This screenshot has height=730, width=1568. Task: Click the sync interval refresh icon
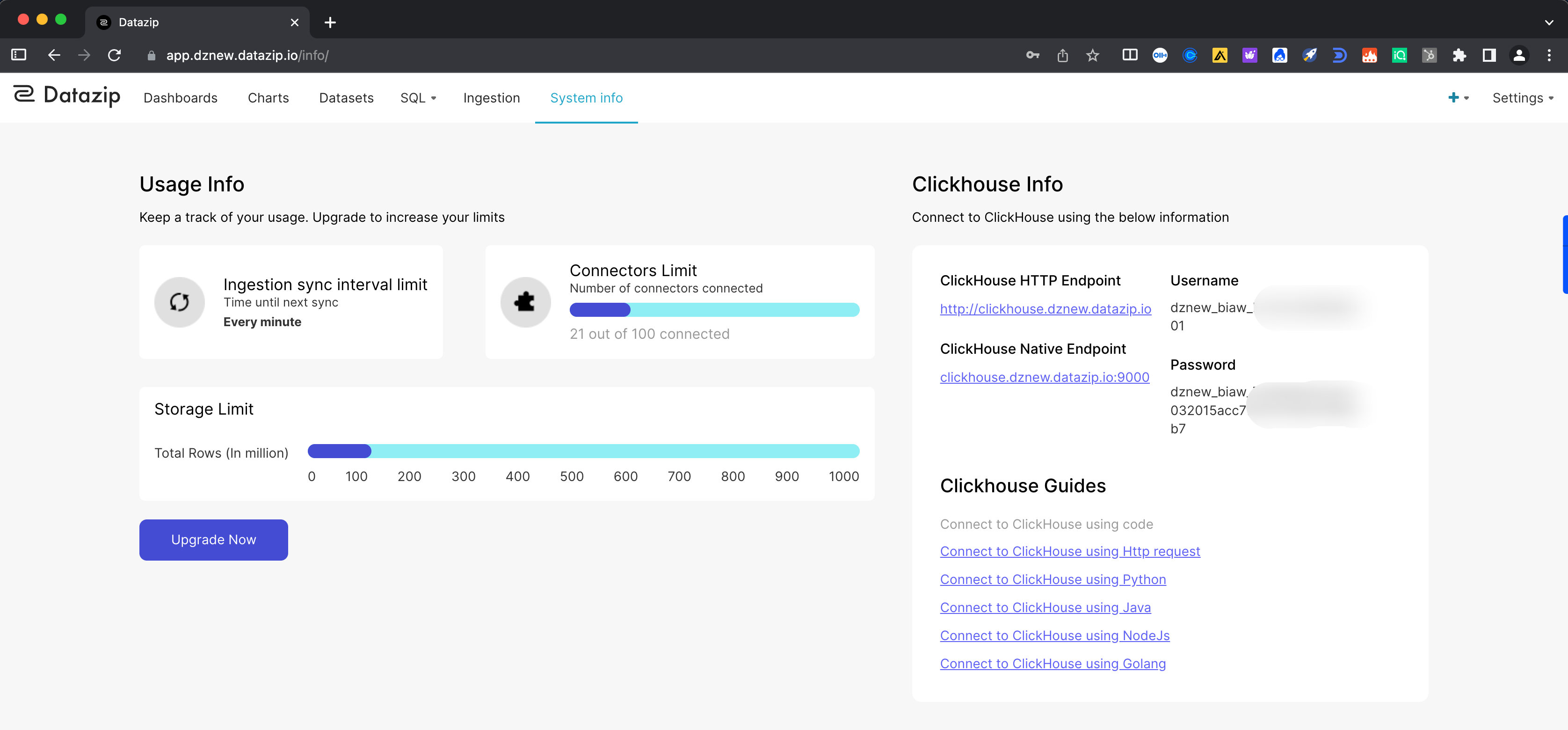[179, 302]
